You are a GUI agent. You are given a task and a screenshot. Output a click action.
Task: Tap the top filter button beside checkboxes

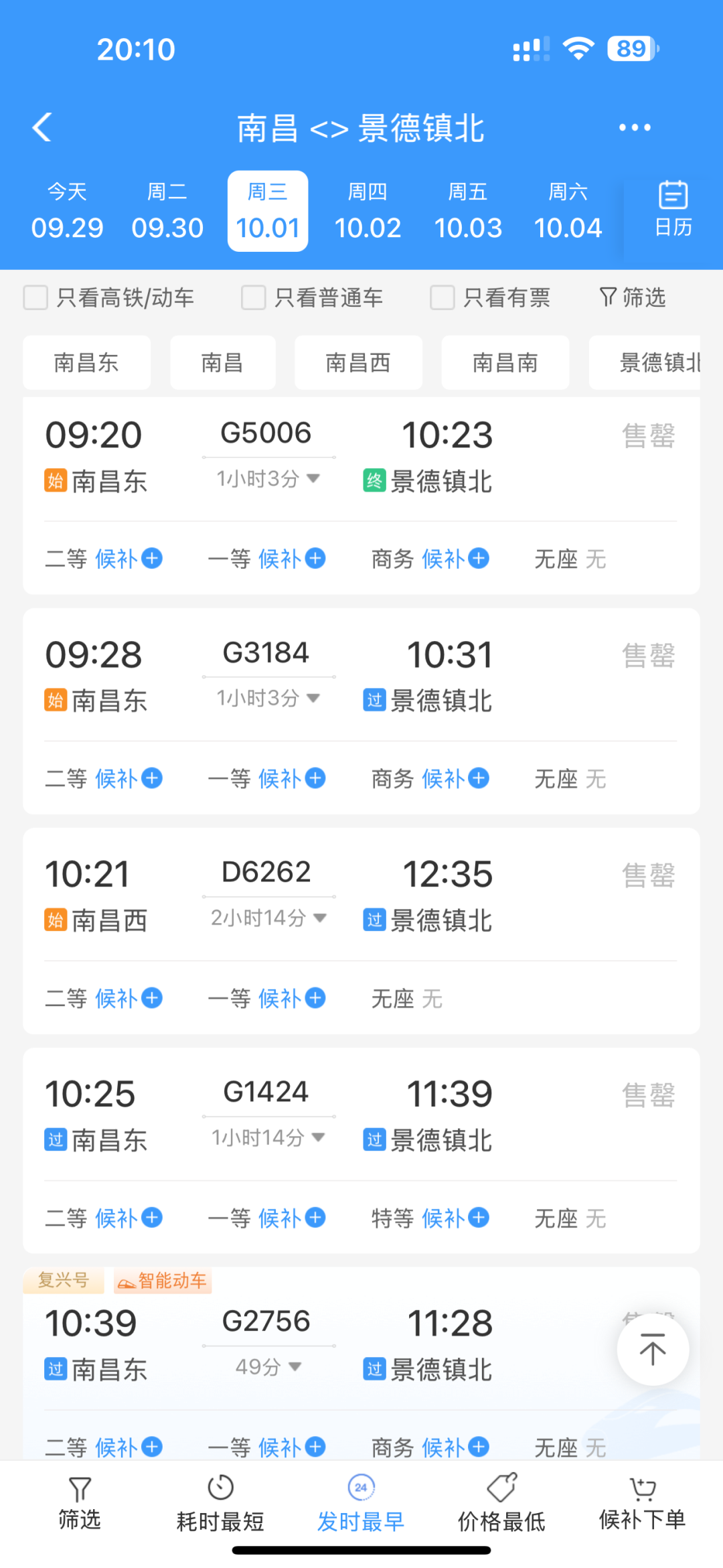click(632, 297)
